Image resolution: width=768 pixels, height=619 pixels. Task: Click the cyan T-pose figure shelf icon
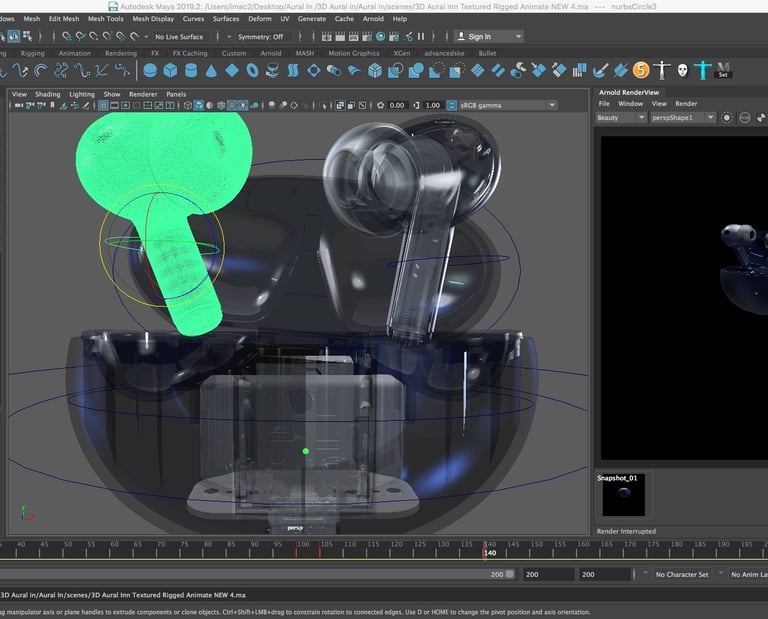coord(703,71)
